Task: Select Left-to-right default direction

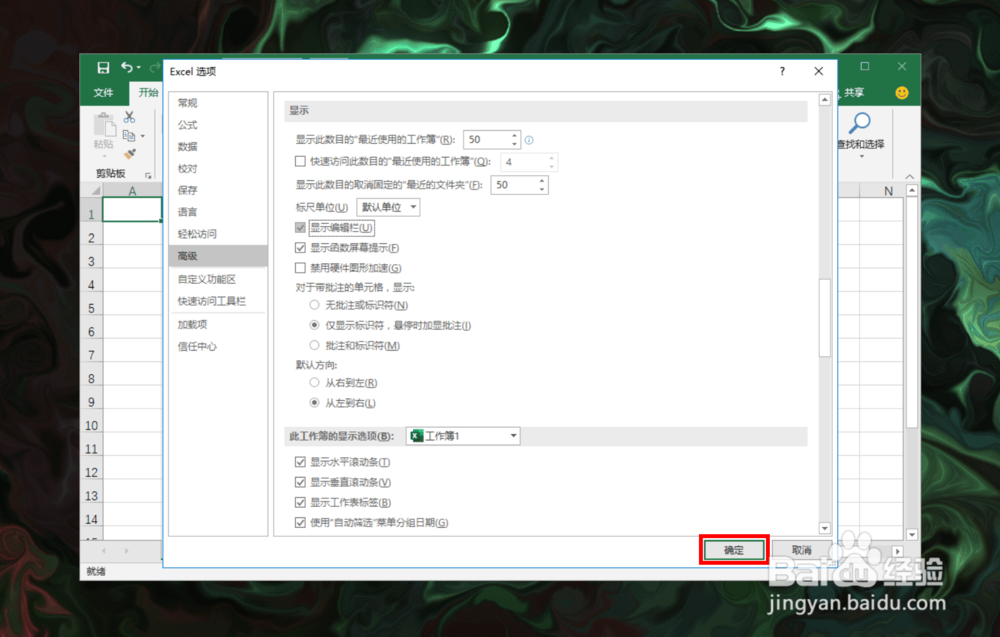Action: point(314,402)
